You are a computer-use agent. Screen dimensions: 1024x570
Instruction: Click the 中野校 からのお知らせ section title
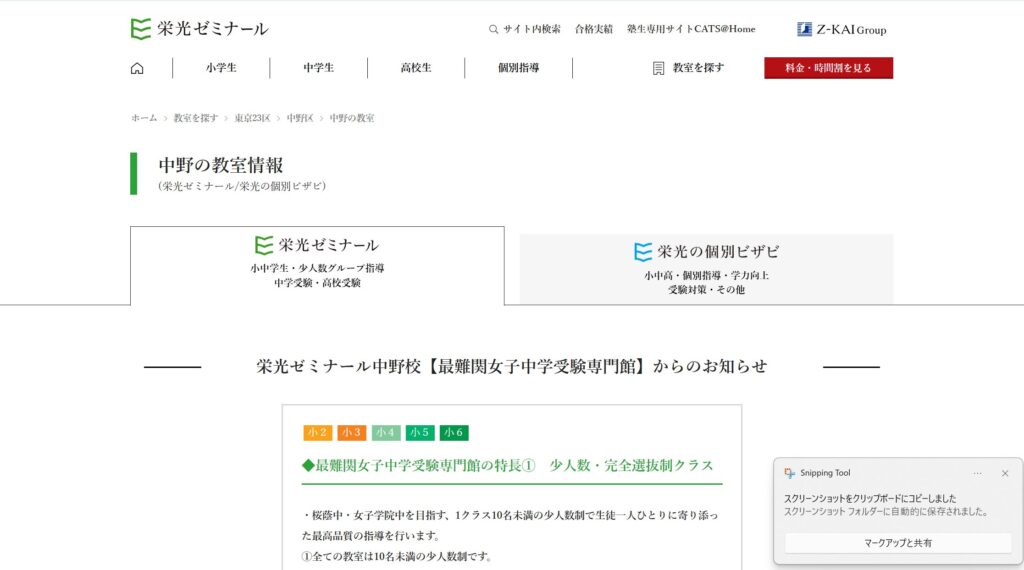point(511,366)
